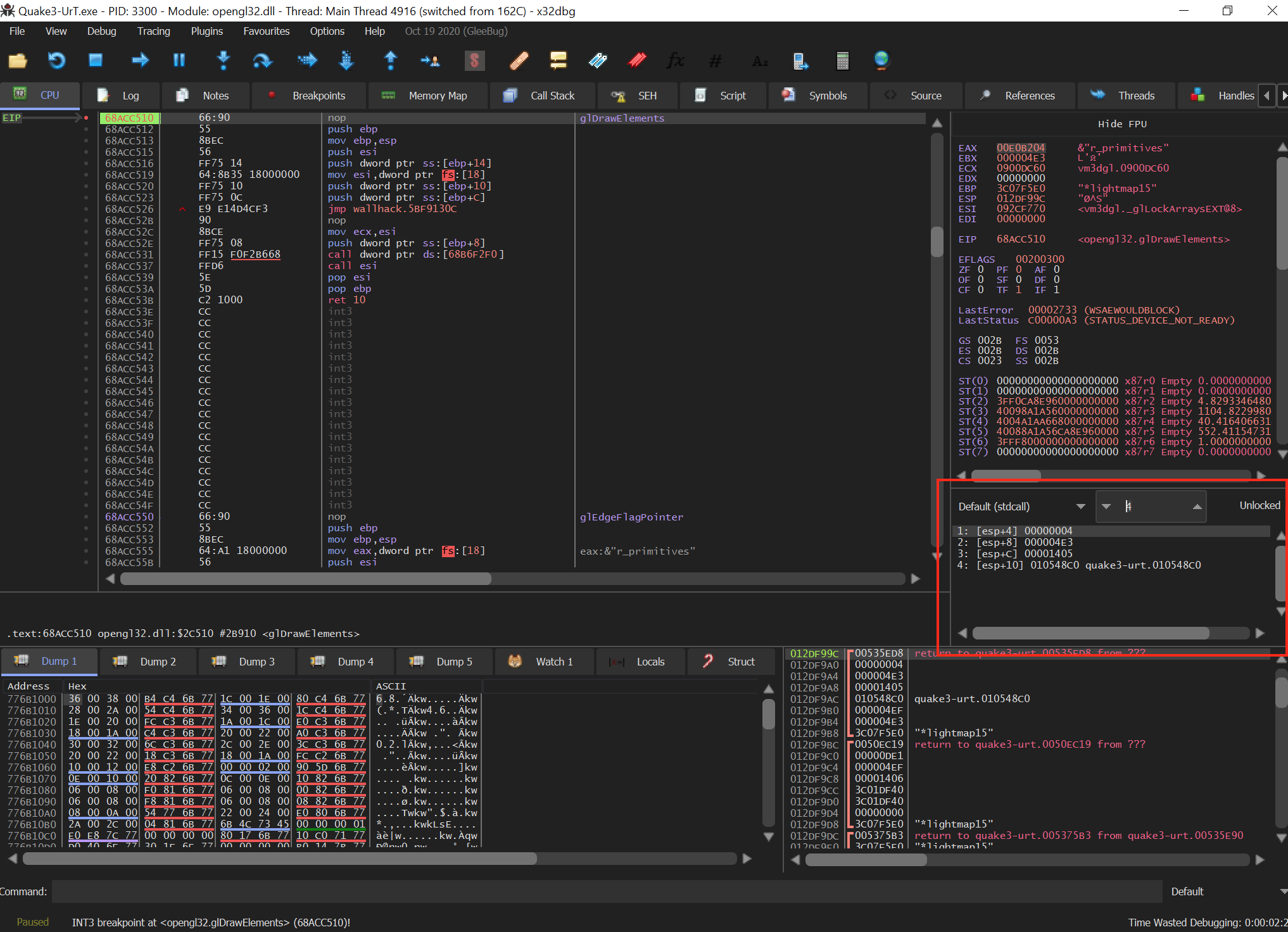1288x932 pixels.
Task: Toggle breakpoint bullet at address 68ACC53B
Action: pos(86,300)
